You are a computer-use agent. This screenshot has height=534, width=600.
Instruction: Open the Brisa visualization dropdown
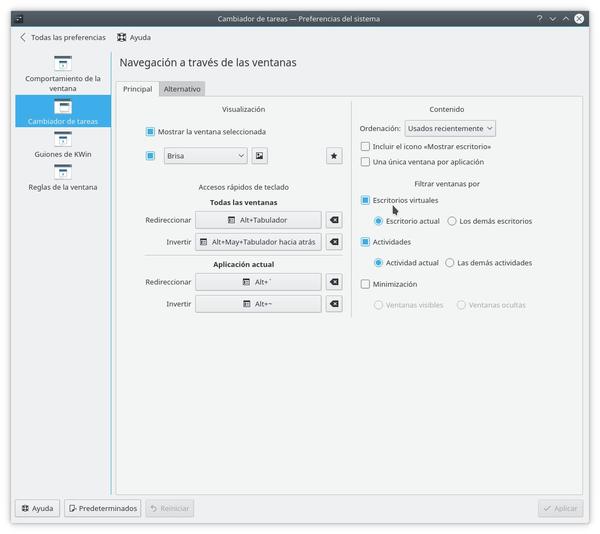(x=205, y=156)
